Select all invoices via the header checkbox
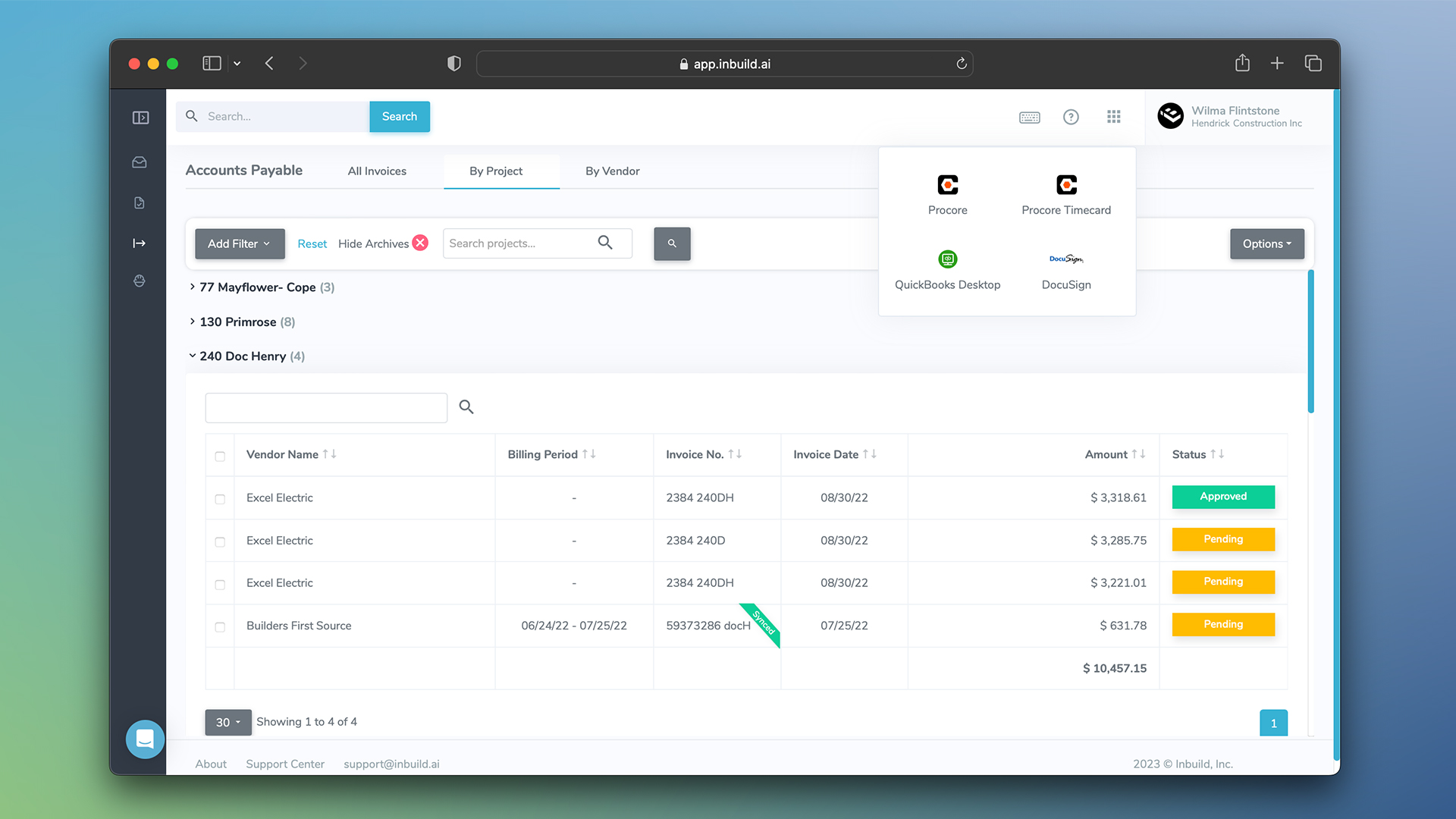 pos(220,457)
